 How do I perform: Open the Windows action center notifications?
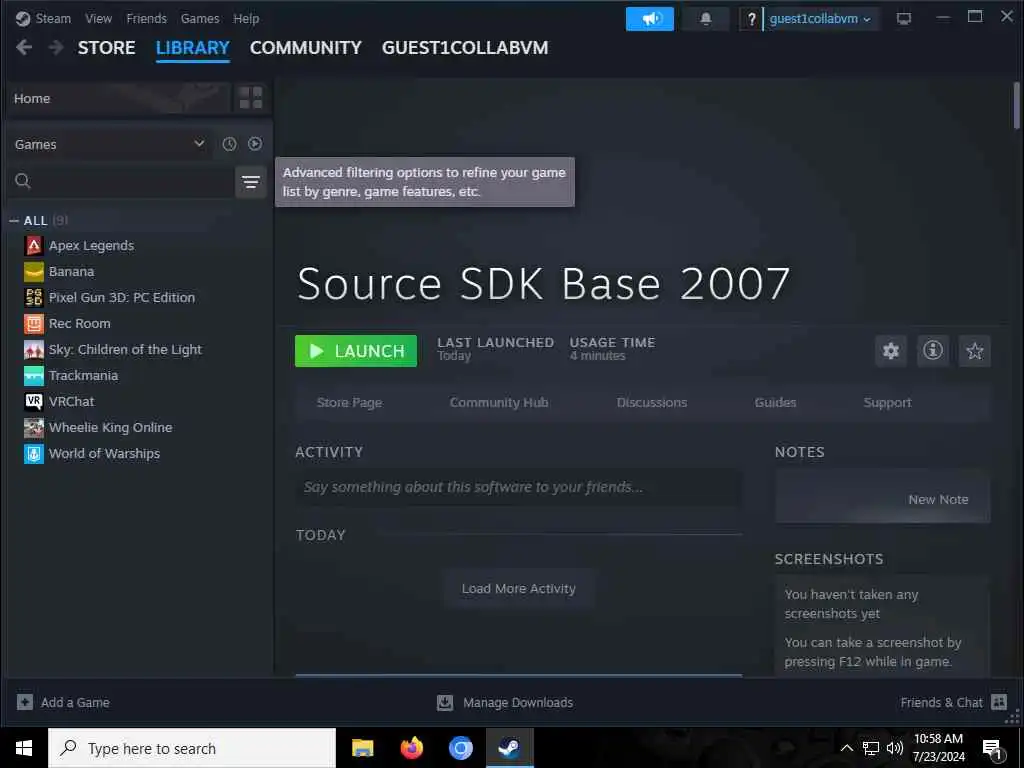tap(993, 748)
